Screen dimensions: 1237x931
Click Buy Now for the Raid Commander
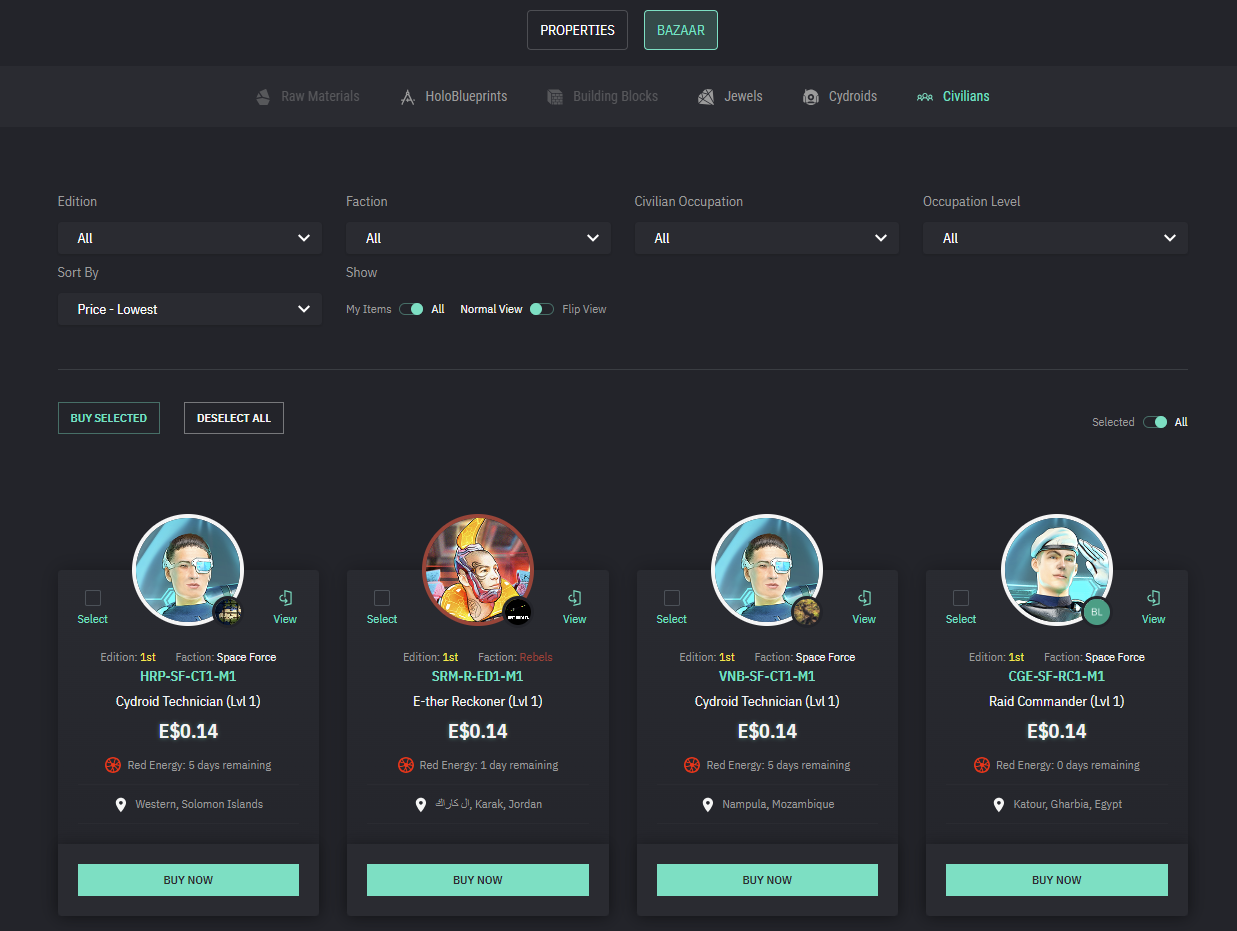[x=1056, y=880]
